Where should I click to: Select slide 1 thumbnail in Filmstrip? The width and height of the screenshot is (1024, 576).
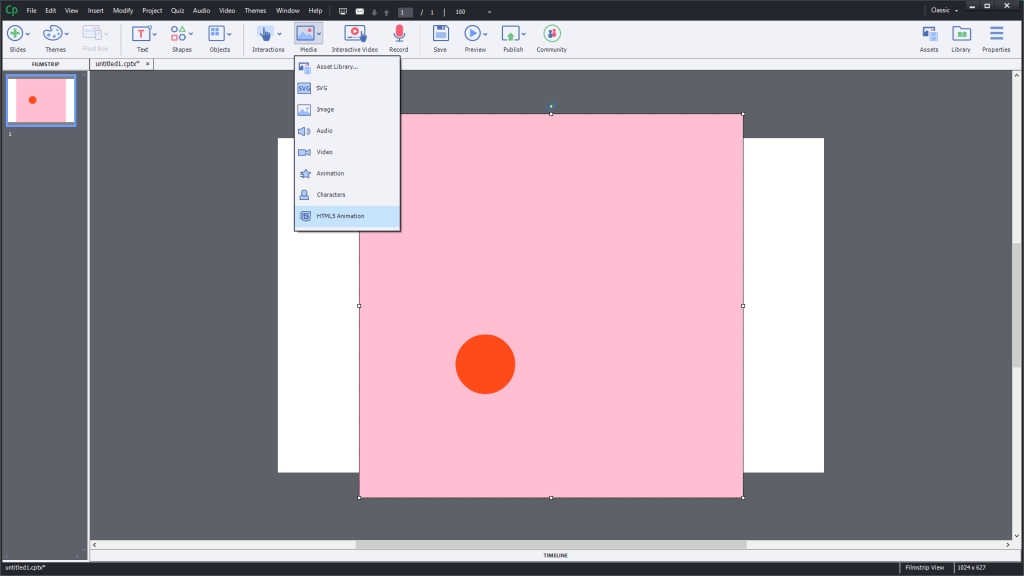pos(41,100)
